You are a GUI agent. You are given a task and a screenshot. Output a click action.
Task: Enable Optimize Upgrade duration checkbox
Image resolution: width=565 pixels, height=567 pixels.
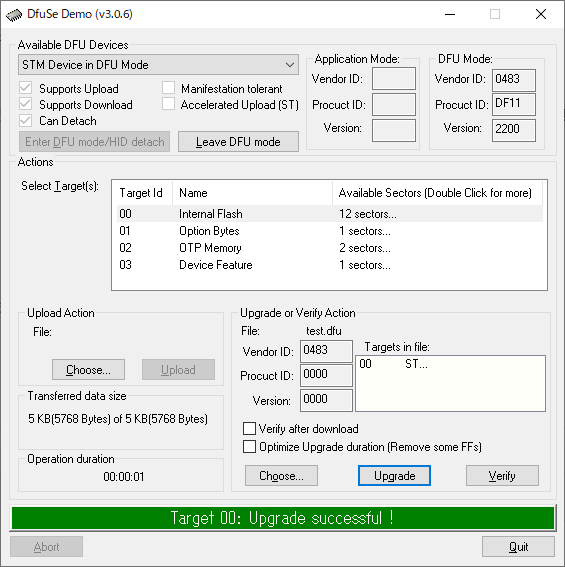[x=250, y=447]
